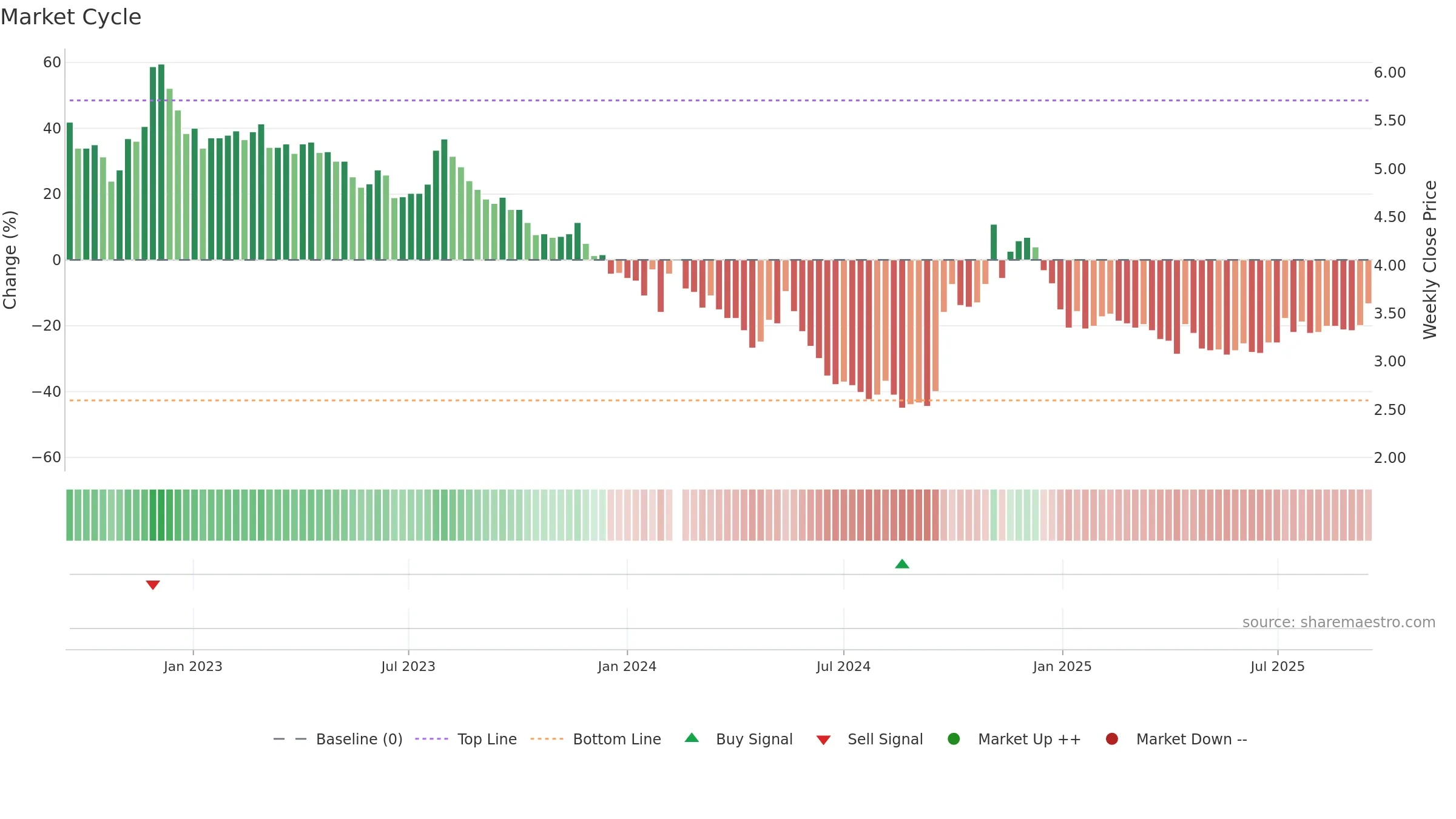This screenshot has width=1456, height=819.
Task: Click the 2.50 price tick label
Action: tap(1390, 410)
